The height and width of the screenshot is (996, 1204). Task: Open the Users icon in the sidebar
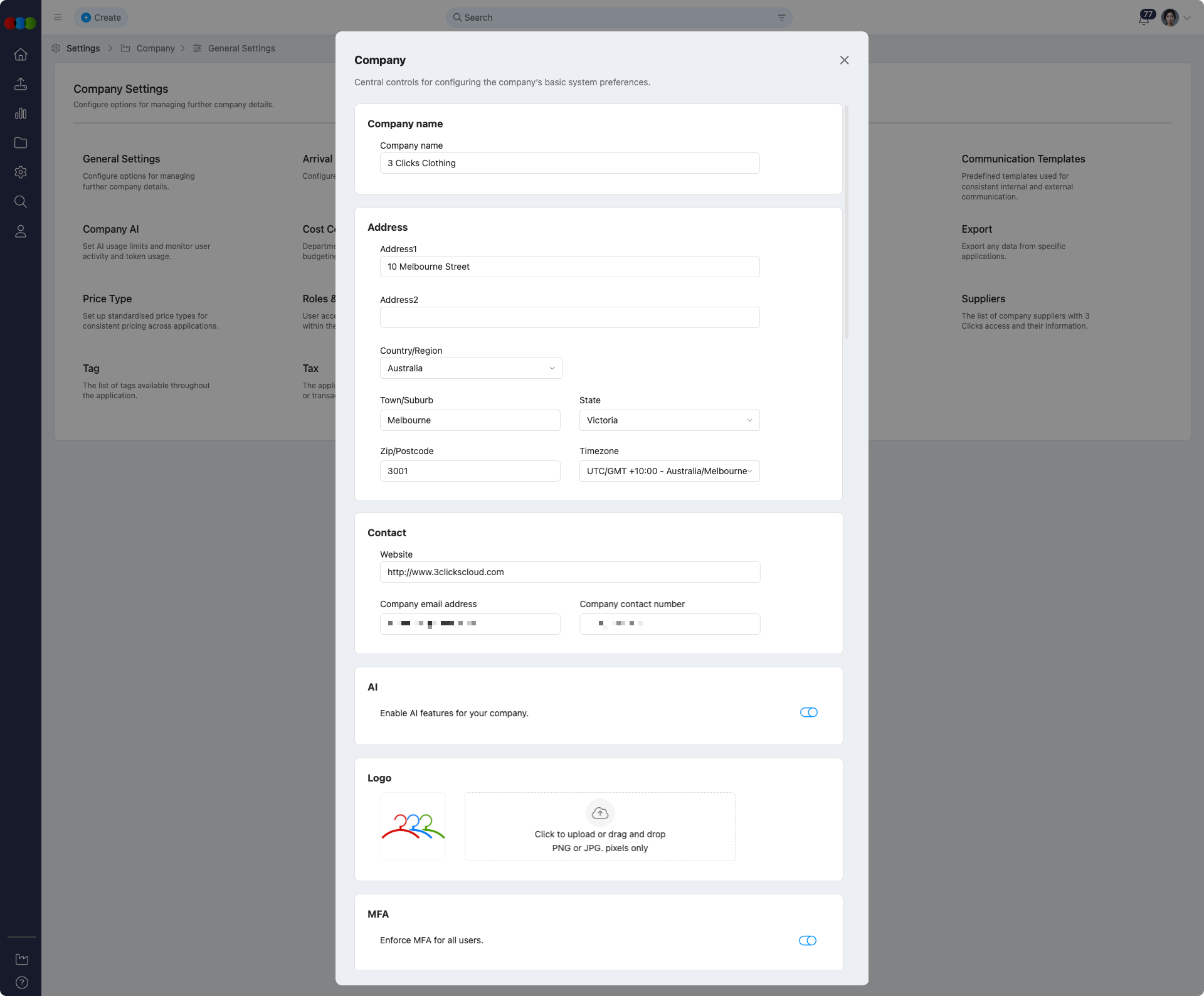tap(21, 231)
